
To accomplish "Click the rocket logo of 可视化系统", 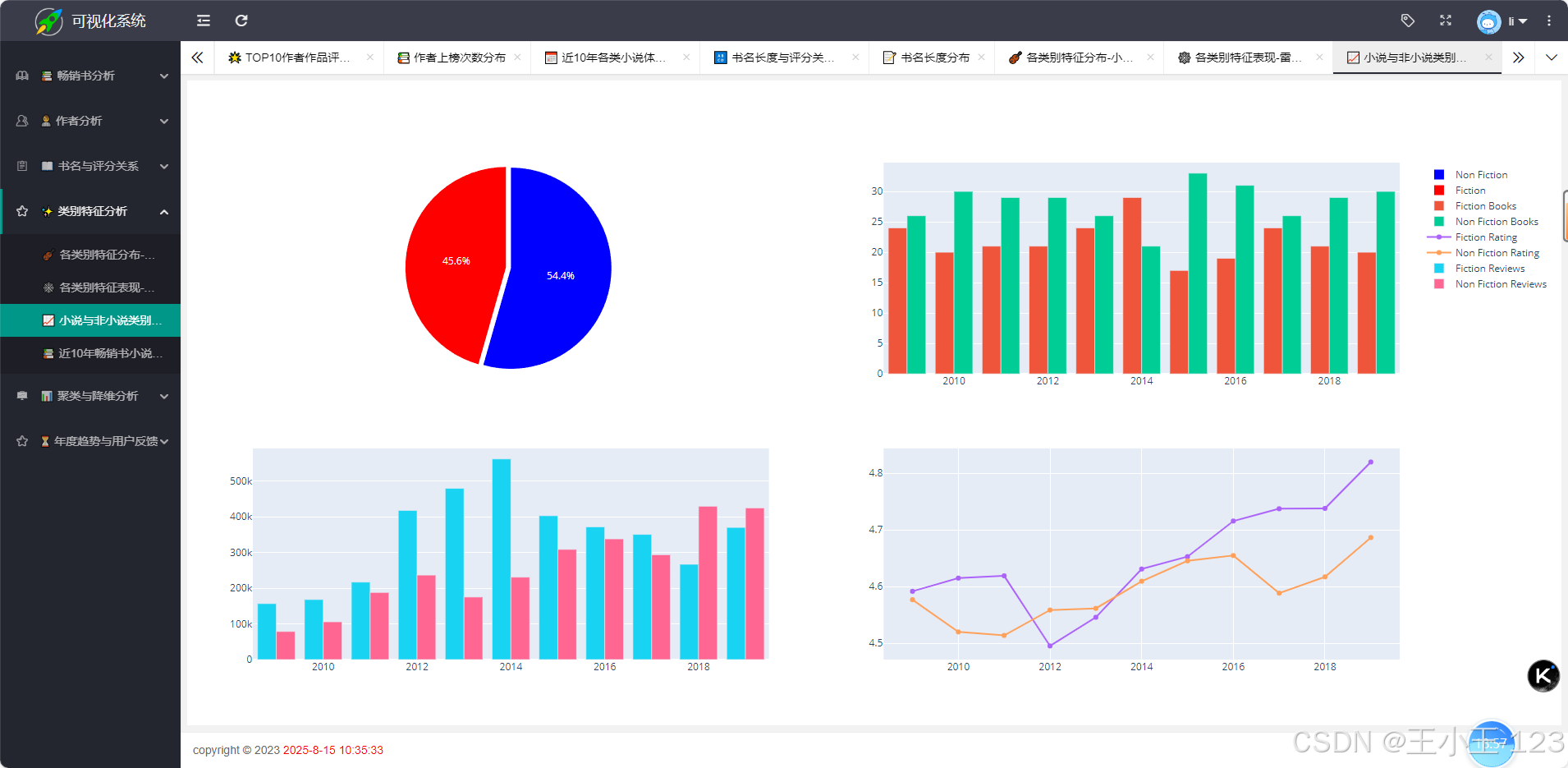I will 48,21.
